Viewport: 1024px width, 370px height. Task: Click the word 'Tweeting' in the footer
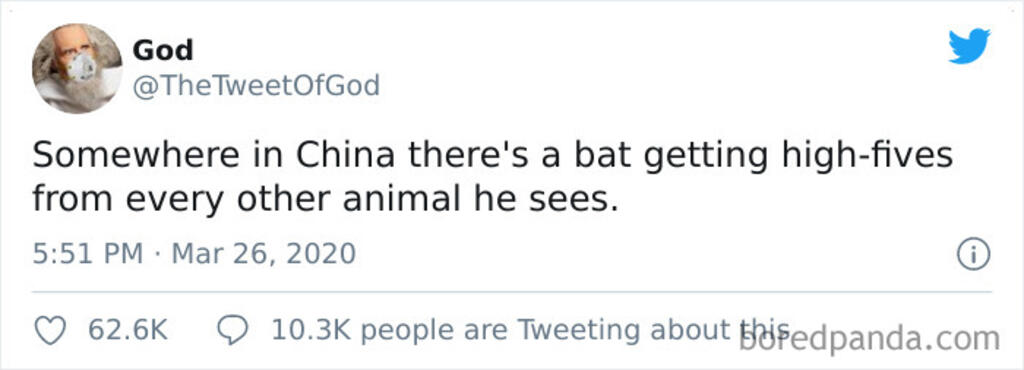pos(577,331)
